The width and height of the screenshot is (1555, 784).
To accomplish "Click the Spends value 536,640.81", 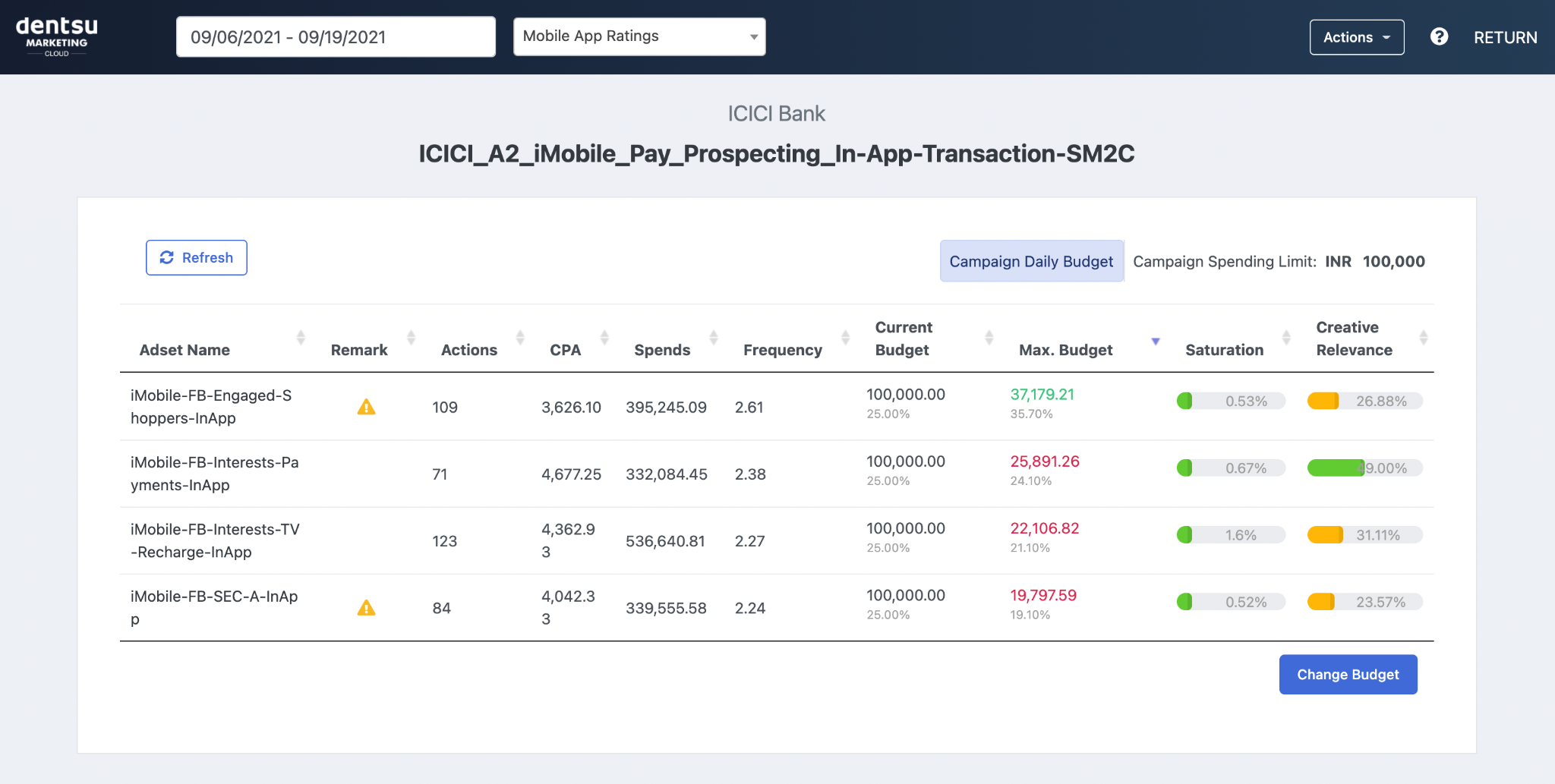I will (x=665, y=541).
